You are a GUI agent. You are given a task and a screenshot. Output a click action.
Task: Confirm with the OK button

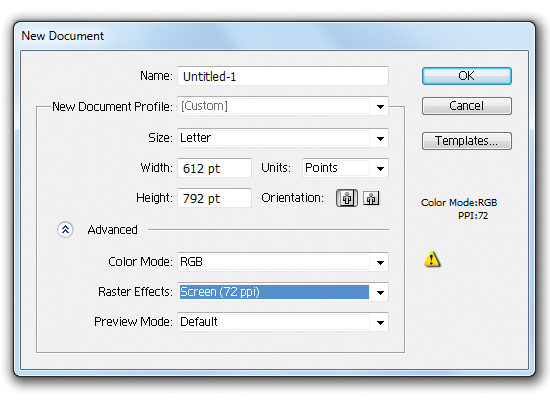[x=467, y=76]
